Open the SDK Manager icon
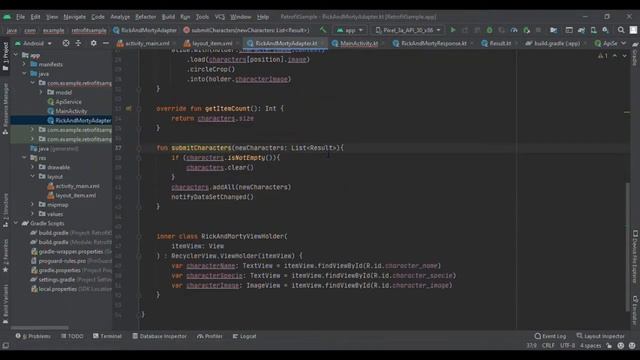Image resolution: width=640 pixels, height=360 pixels. click(605, 30)
